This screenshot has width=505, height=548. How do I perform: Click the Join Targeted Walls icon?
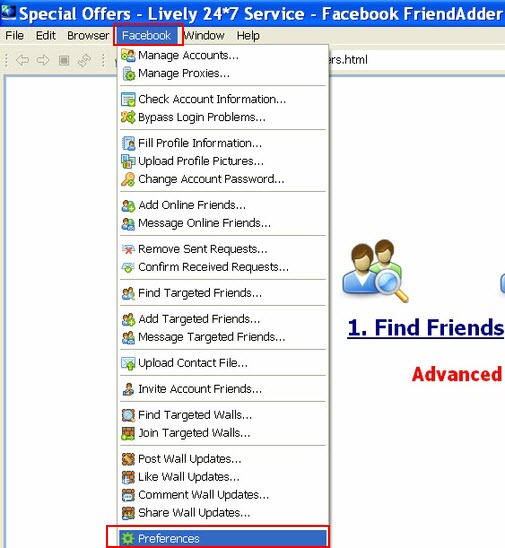pyautogui.click(x=128, y=433)
